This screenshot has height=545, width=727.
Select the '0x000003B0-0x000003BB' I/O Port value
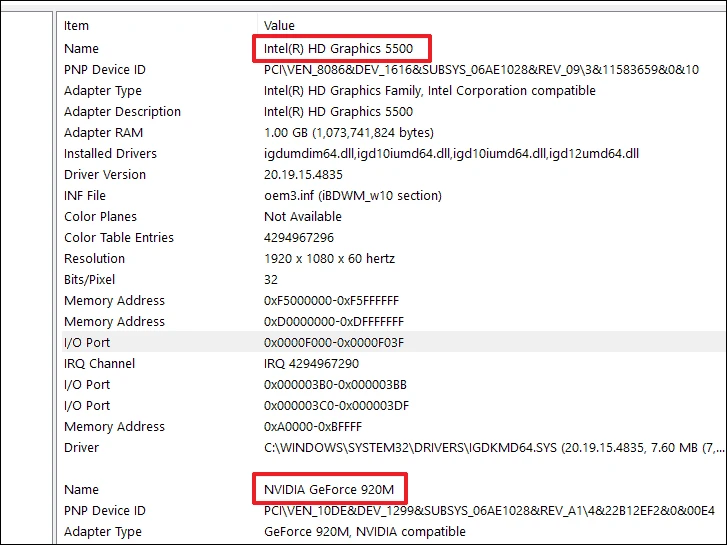coord(335,385)
